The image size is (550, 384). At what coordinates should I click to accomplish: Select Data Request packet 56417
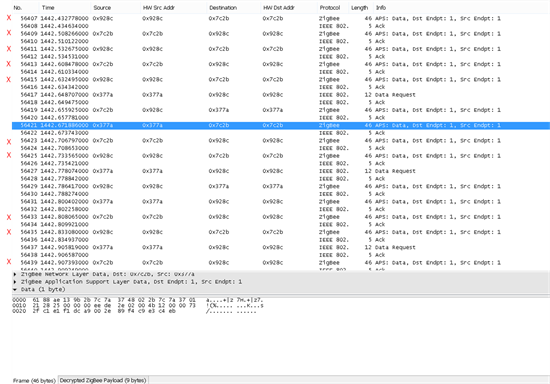pos(281,95)
